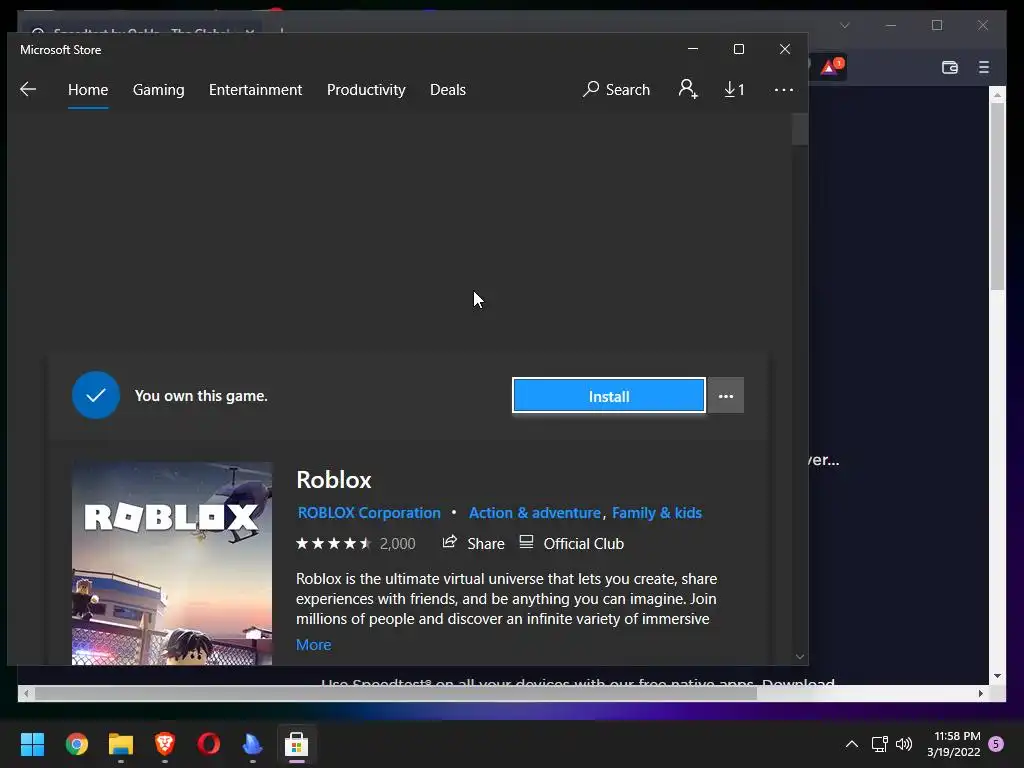The image size is (1024, 768).
Task: Switch to the Gaming tab
Action: coord(159,89)
